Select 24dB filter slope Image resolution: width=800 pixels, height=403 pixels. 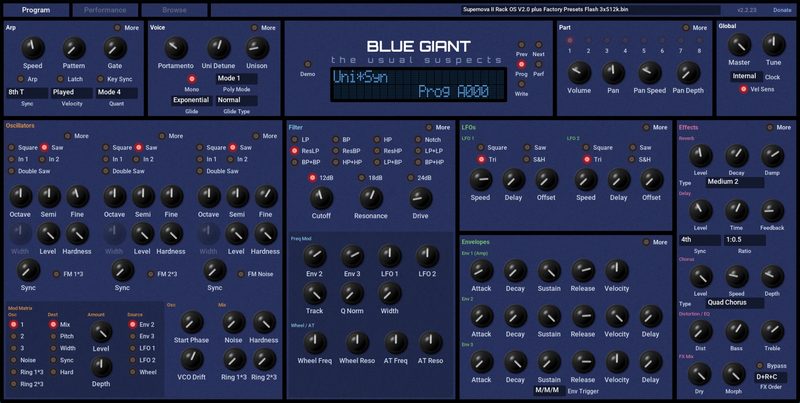[x=411, y=178]
